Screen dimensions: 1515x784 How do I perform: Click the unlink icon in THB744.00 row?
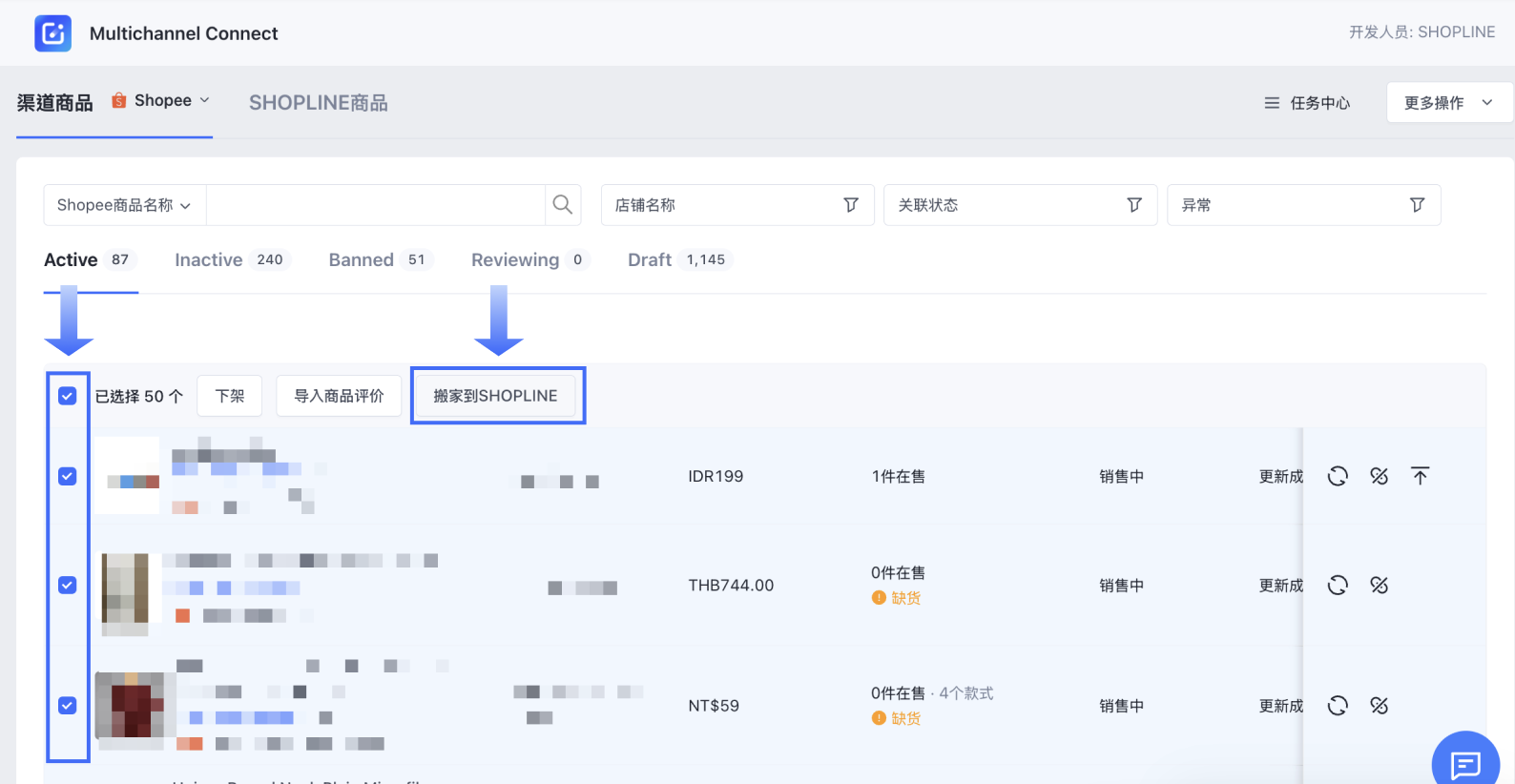tap(1379, 585)
